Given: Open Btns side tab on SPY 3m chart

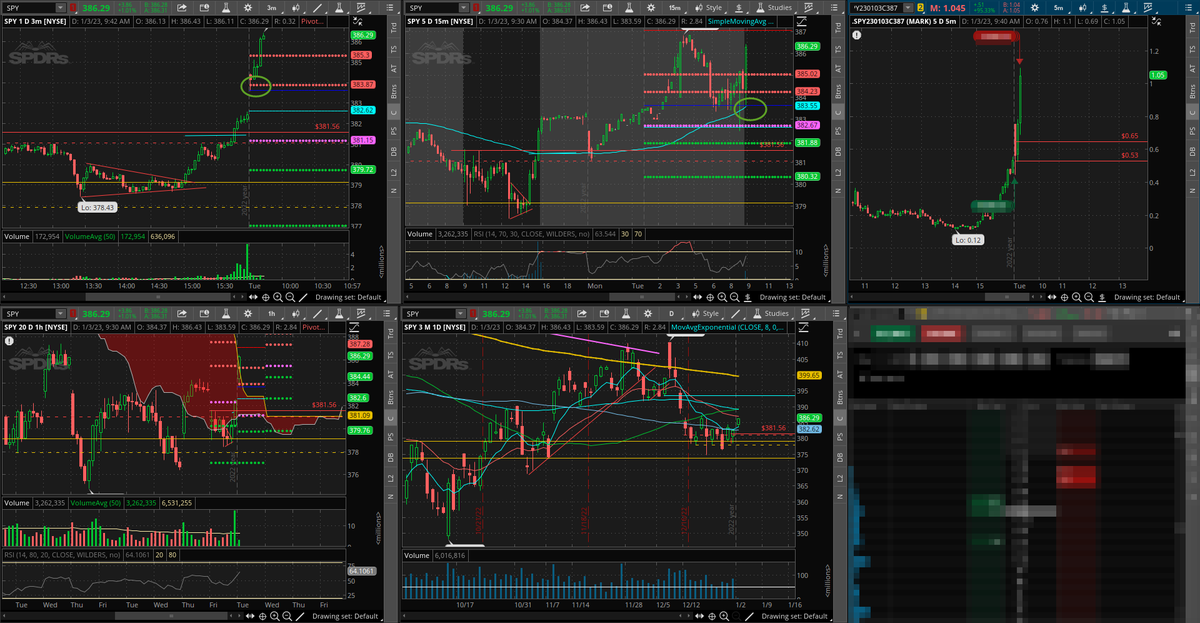Looking at the screenshot, I should pyautogui.click(x=394, y=91).
